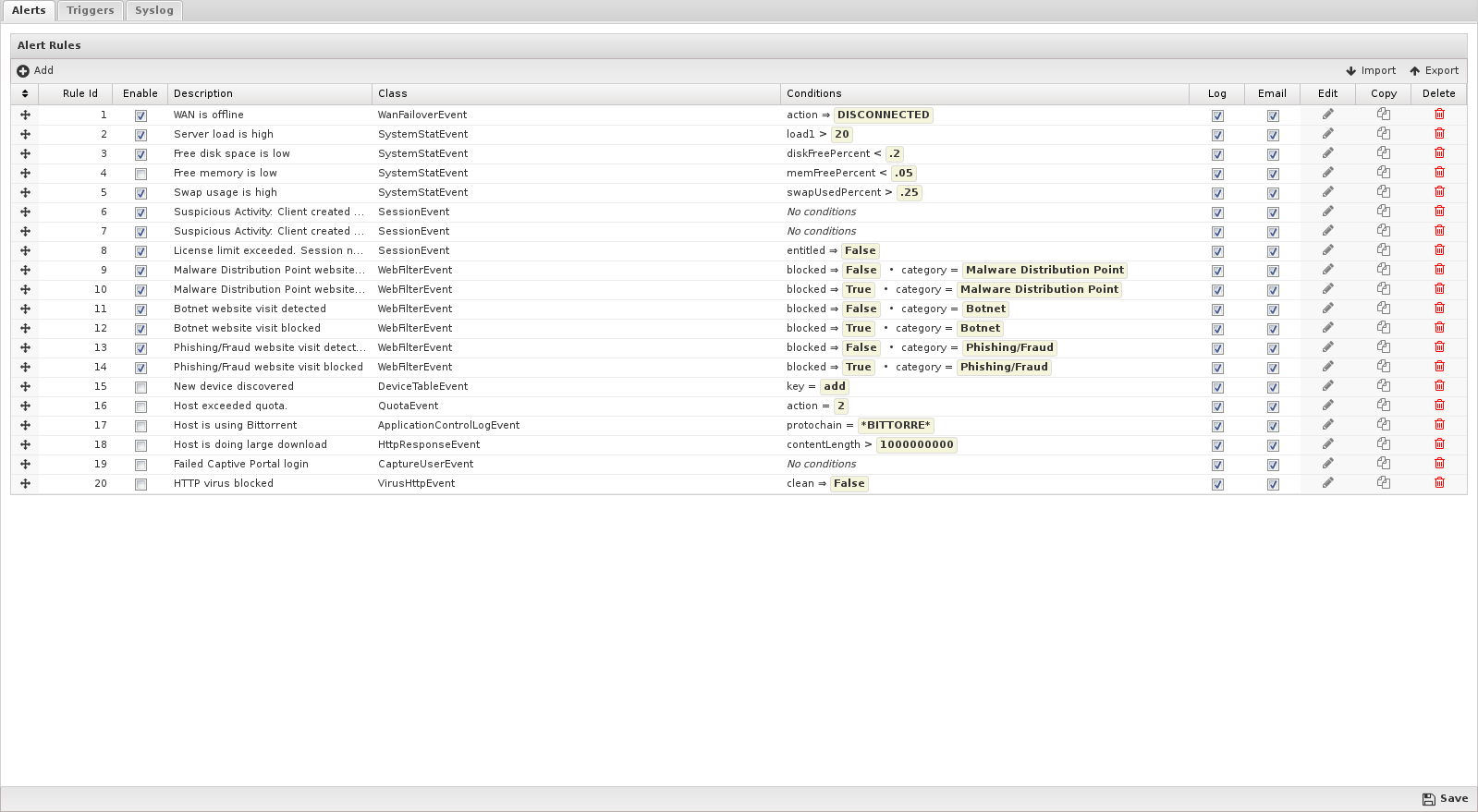Export the alert rules

point(1434,70)
